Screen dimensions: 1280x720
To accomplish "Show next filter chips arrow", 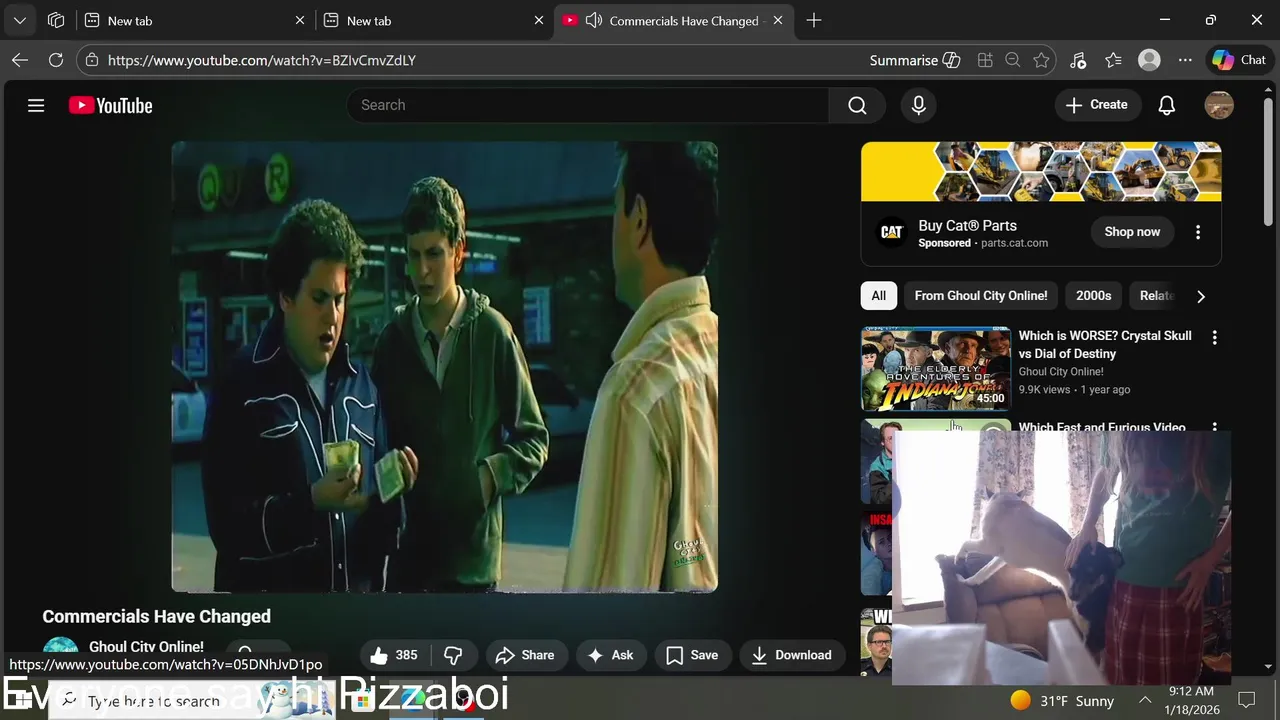I will coord(1201,296).
